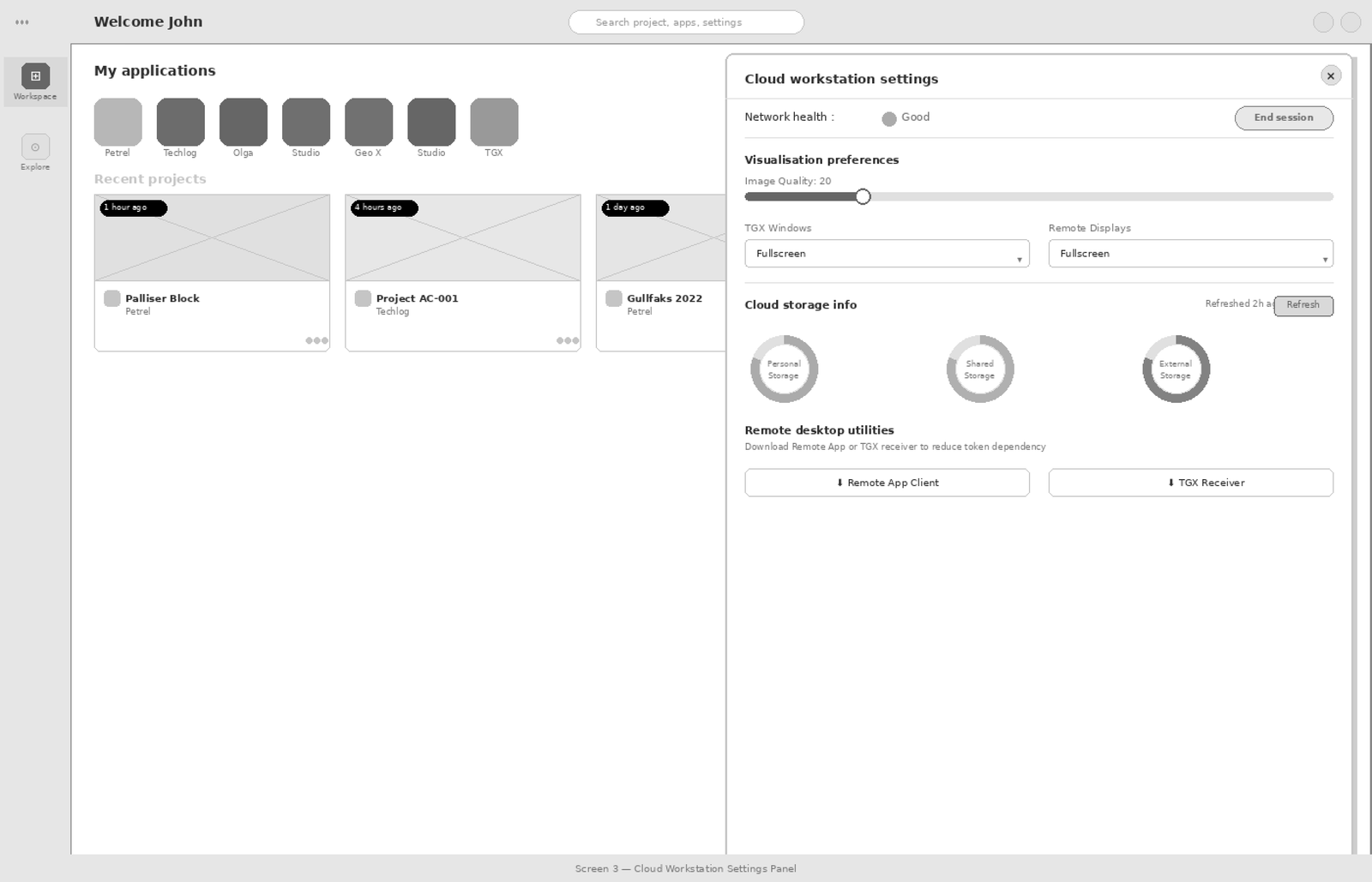Download the Remote App Client

click(x=887, y=483)
